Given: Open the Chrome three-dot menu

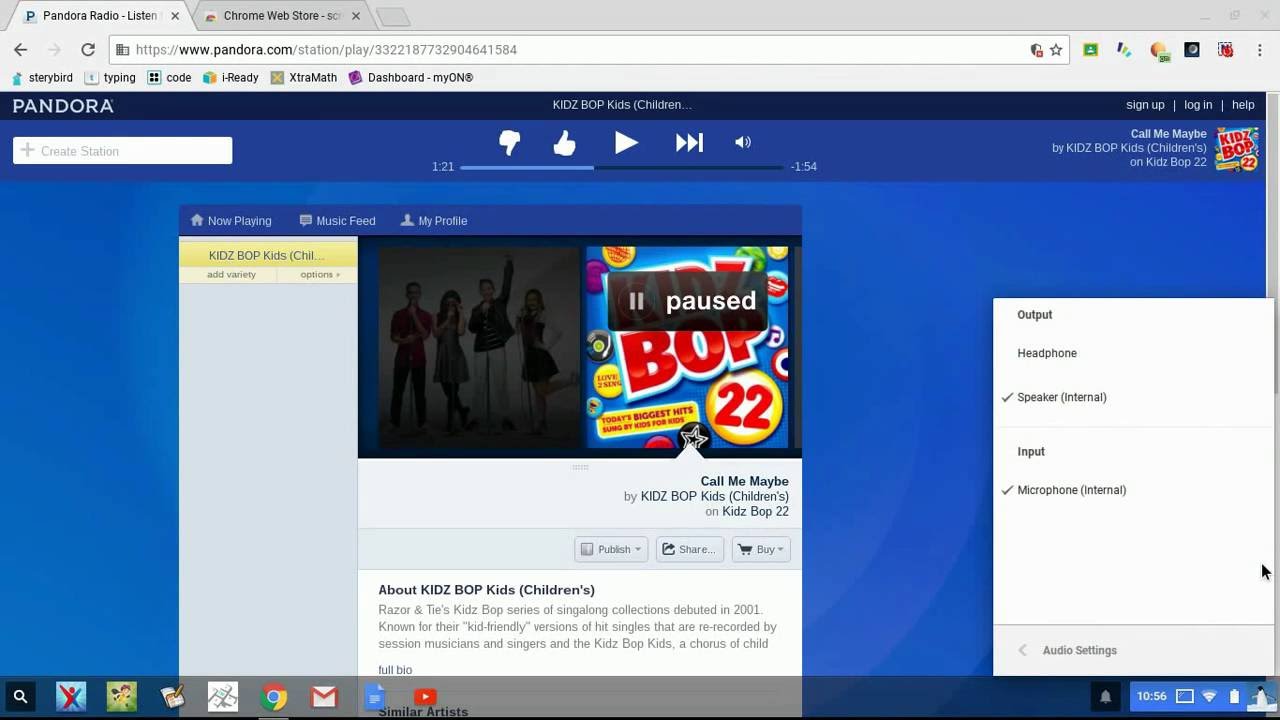Looking at the screenshot, I should pos(1260,50).
